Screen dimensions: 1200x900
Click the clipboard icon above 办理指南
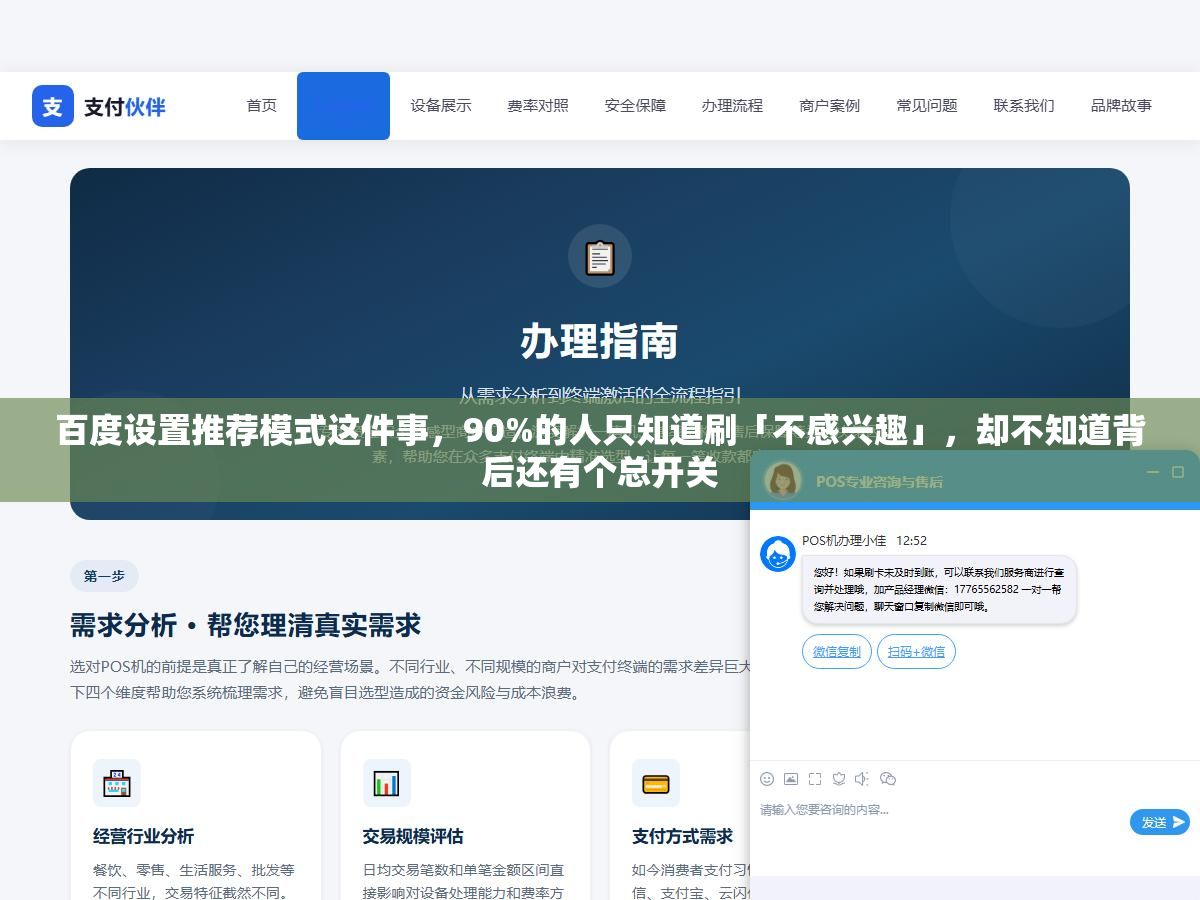point(600,256)
